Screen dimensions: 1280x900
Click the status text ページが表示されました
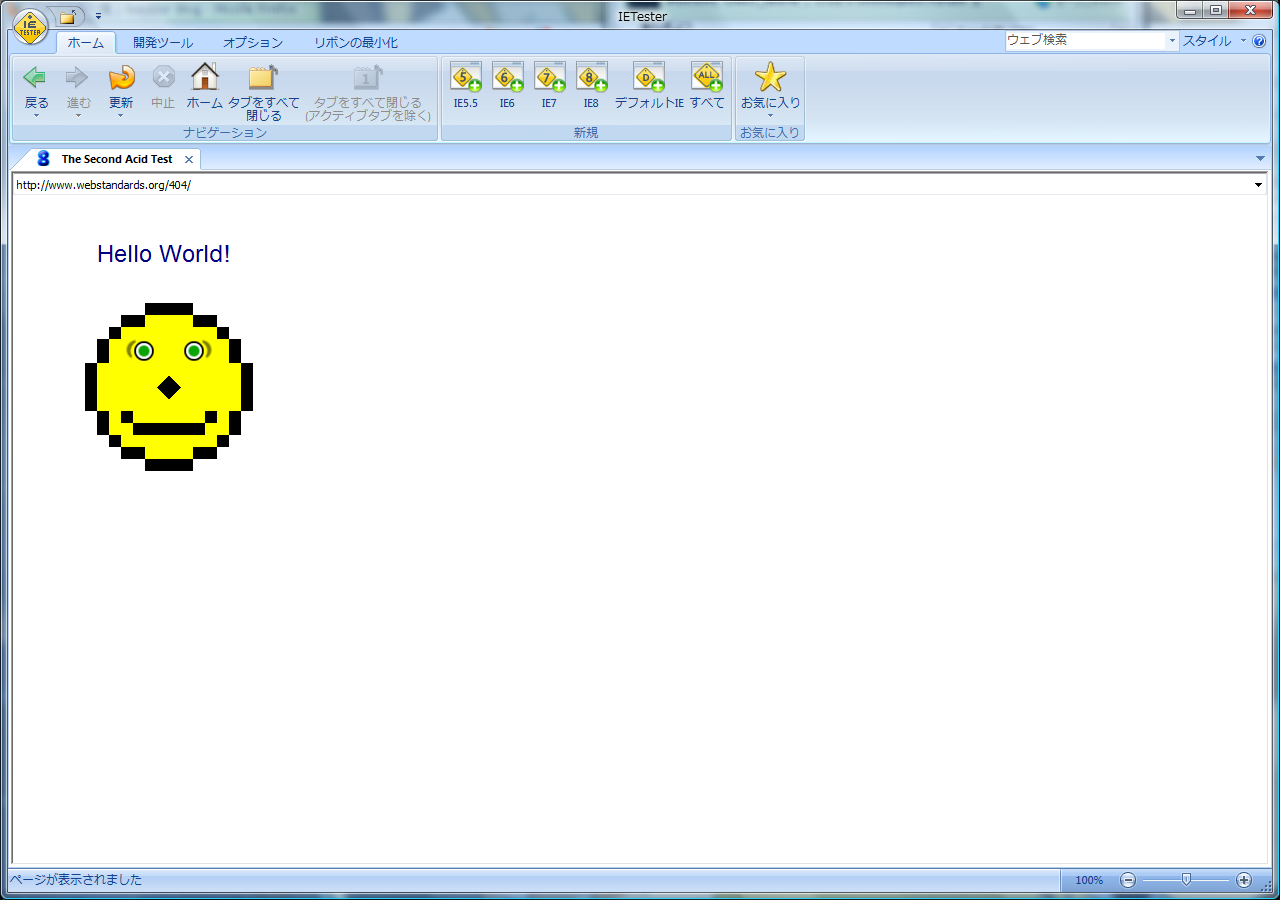[x=76, y=880]
